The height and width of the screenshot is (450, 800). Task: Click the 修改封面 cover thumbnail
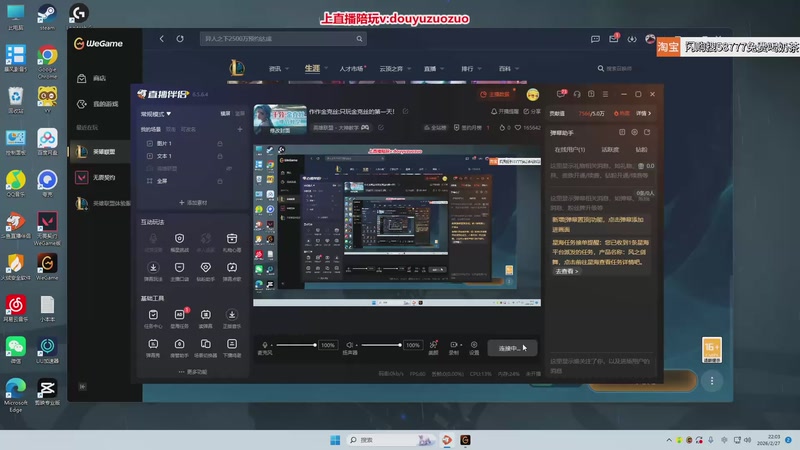point(280,120)
